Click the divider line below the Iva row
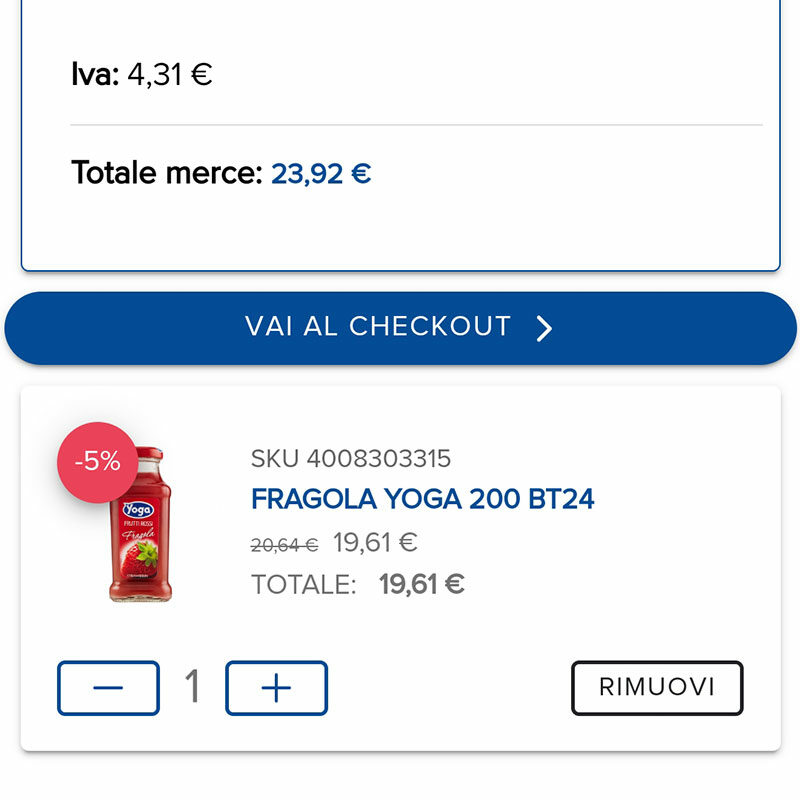 [416, 125]
